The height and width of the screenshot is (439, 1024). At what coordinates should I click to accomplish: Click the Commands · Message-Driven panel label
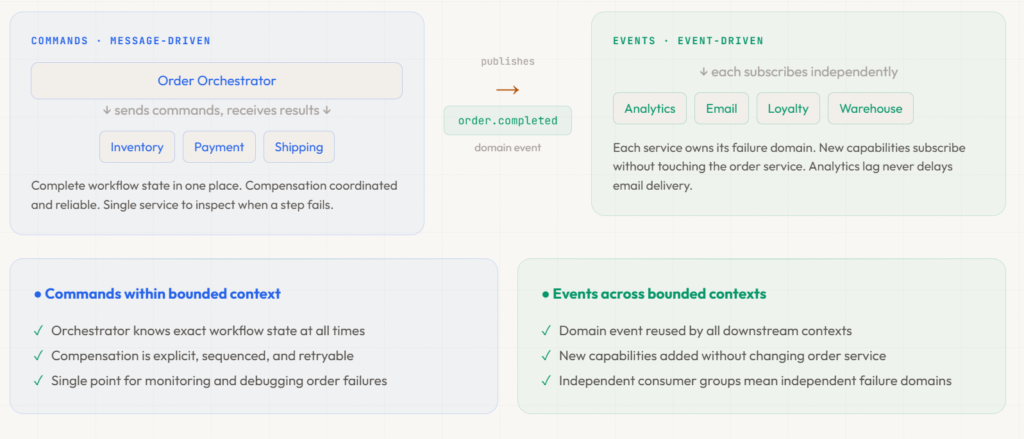[x=120, y=41]
